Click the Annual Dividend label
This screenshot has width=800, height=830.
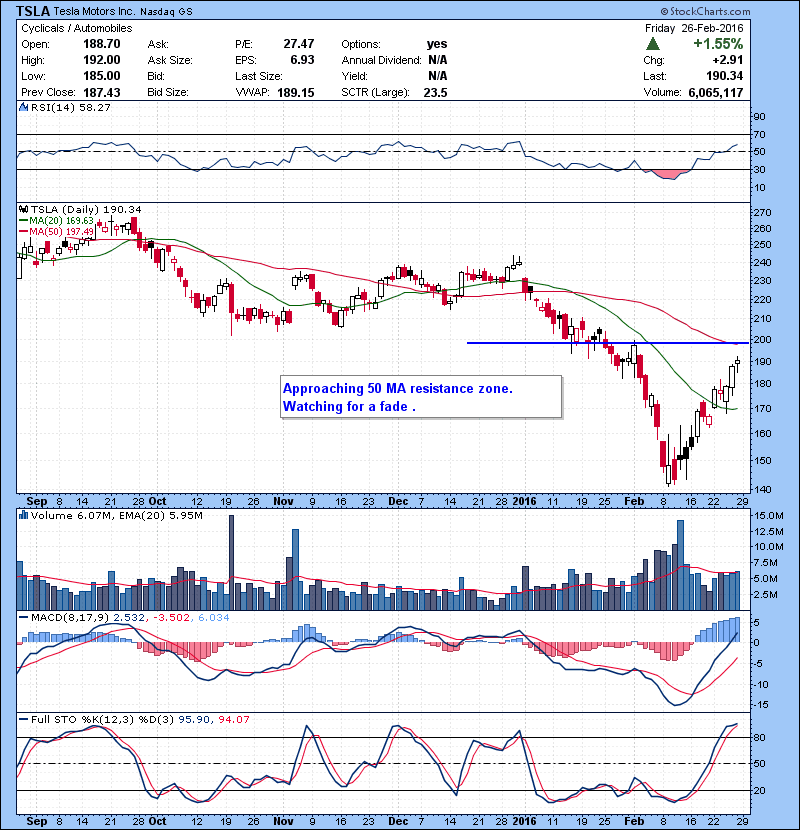(381, 60)
